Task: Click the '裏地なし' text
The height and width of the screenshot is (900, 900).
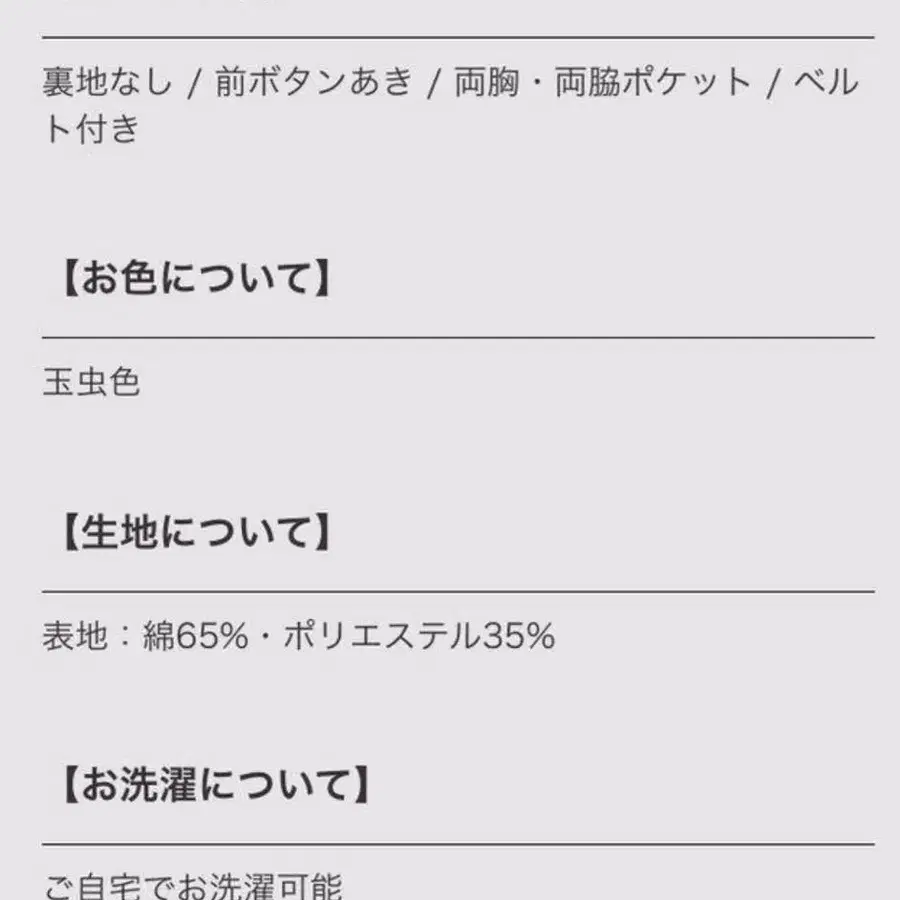Action: pos(107,83)
